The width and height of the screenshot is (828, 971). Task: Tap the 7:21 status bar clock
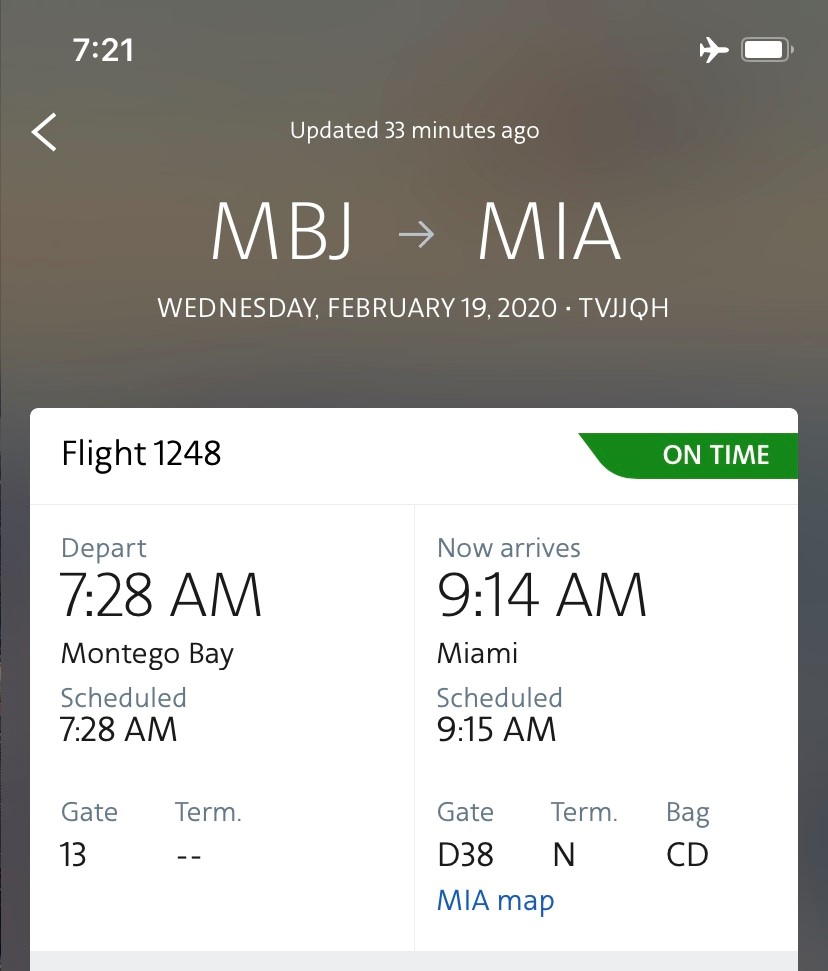(x=103, y=50)
